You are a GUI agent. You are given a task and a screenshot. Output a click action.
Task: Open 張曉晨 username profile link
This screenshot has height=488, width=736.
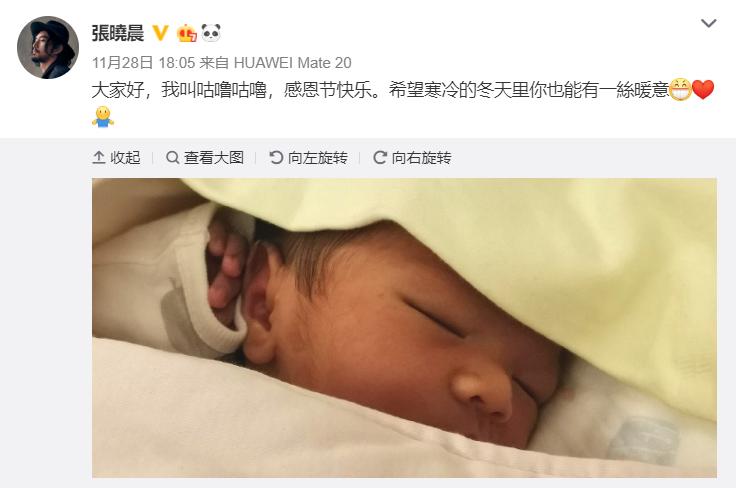117,34
